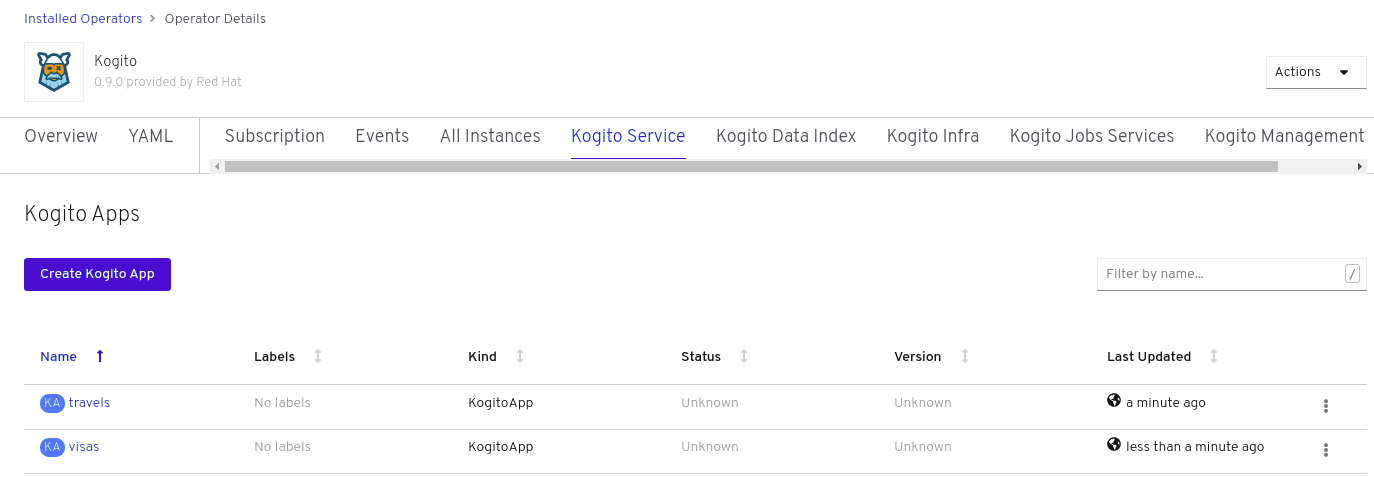Click the horizontal tab scrollbar thumb
Viewport: 1374px width, 477px height.
(751, 166)
